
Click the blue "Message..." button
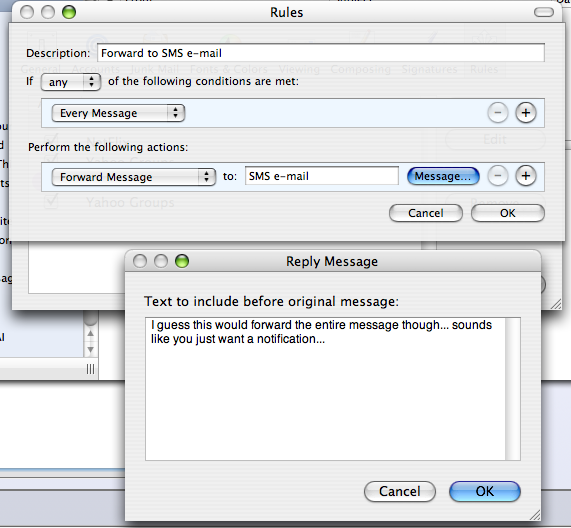click(x=443, y=176)
